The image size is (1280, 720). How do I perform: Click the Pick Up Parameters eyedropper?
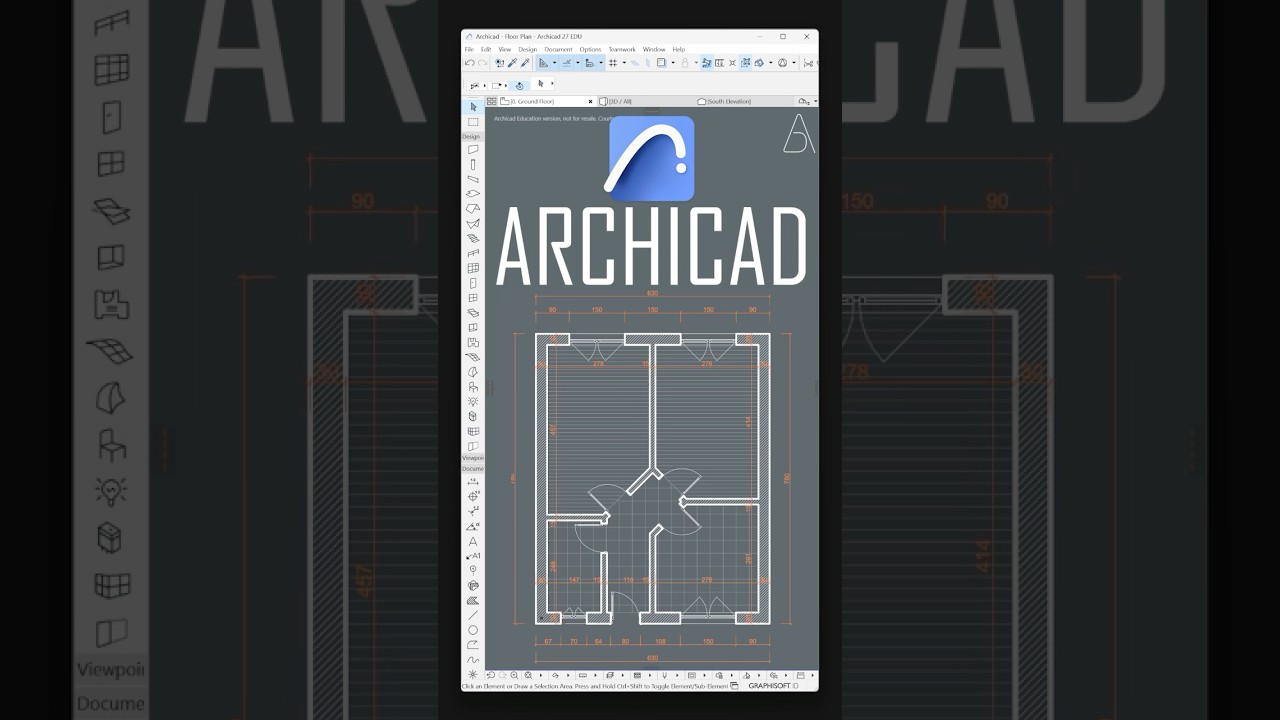tap(513, 63)
